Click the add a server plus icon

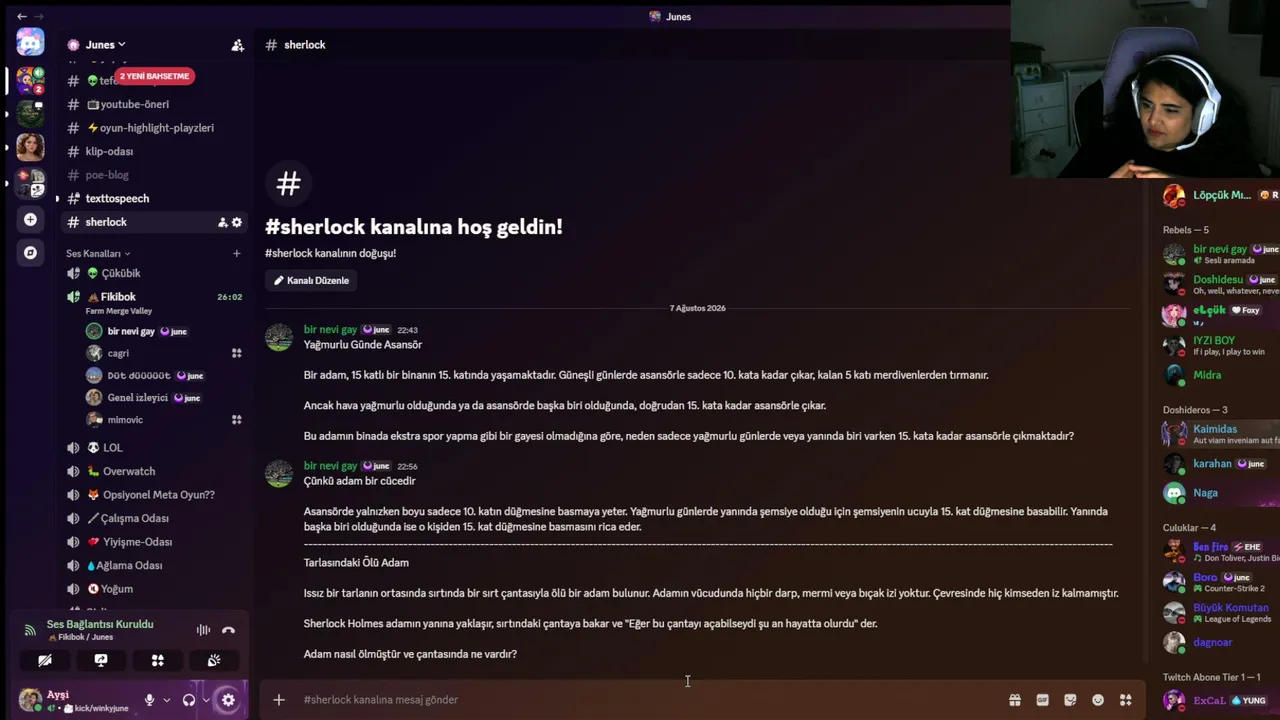[30, 220]
